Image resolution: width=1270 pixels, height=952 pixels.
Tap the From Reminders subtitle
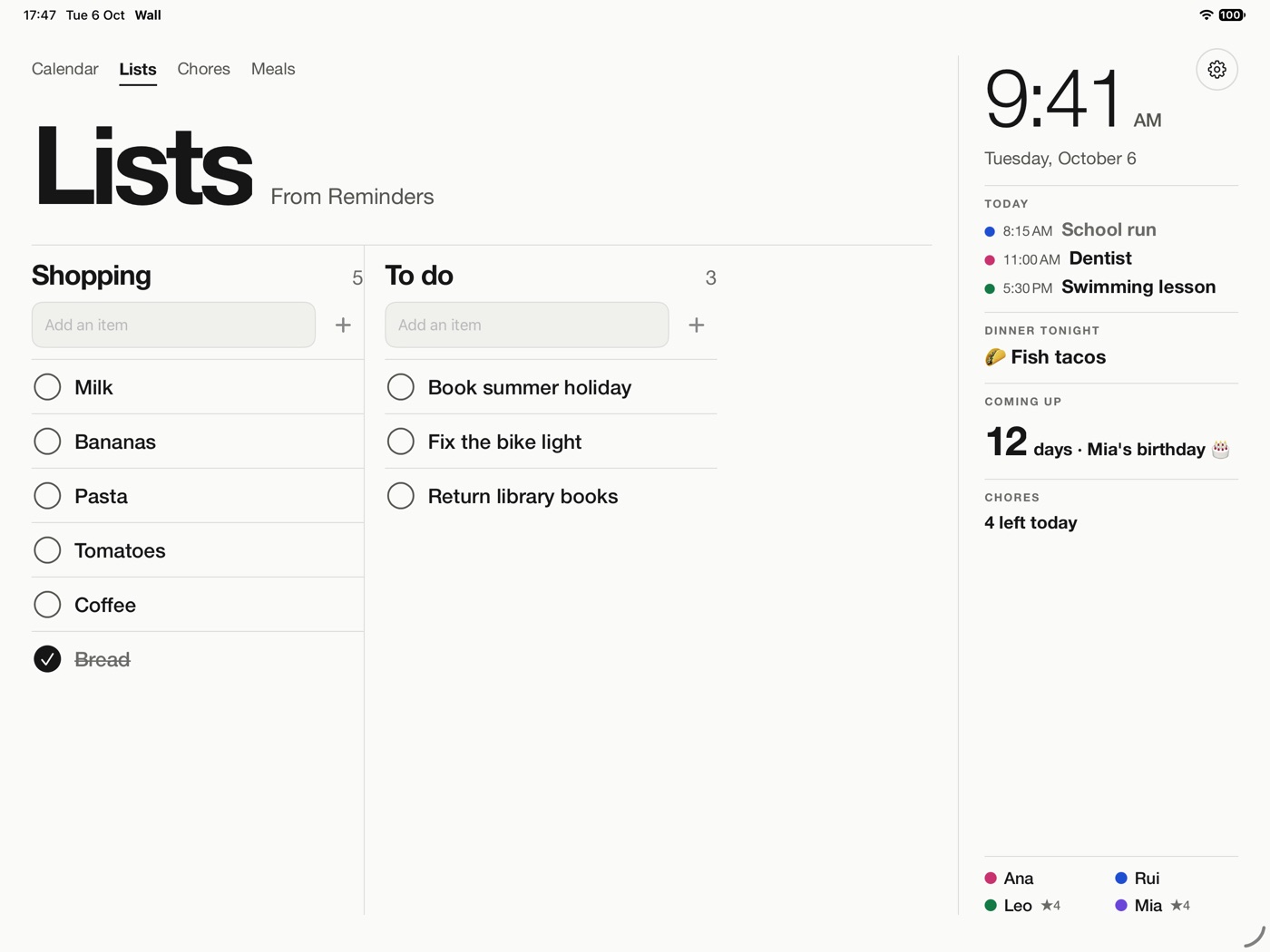352,197
